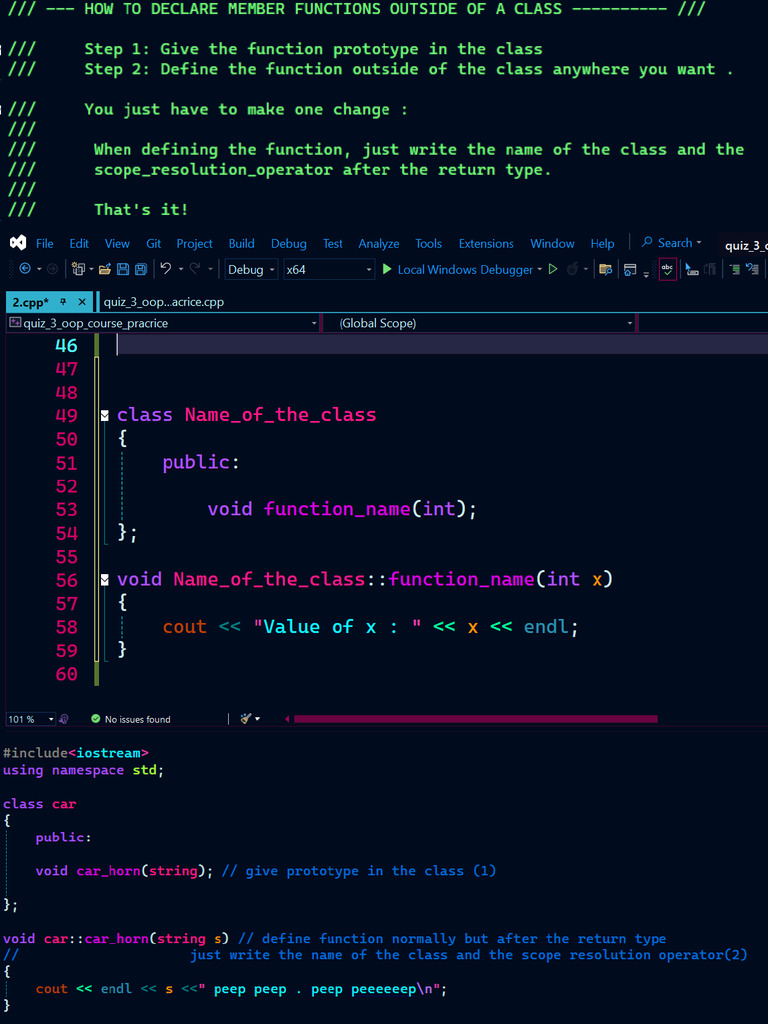The image size is (768, 1024).
Task: Open the Project menu
Action: click(x=195, y=243)
